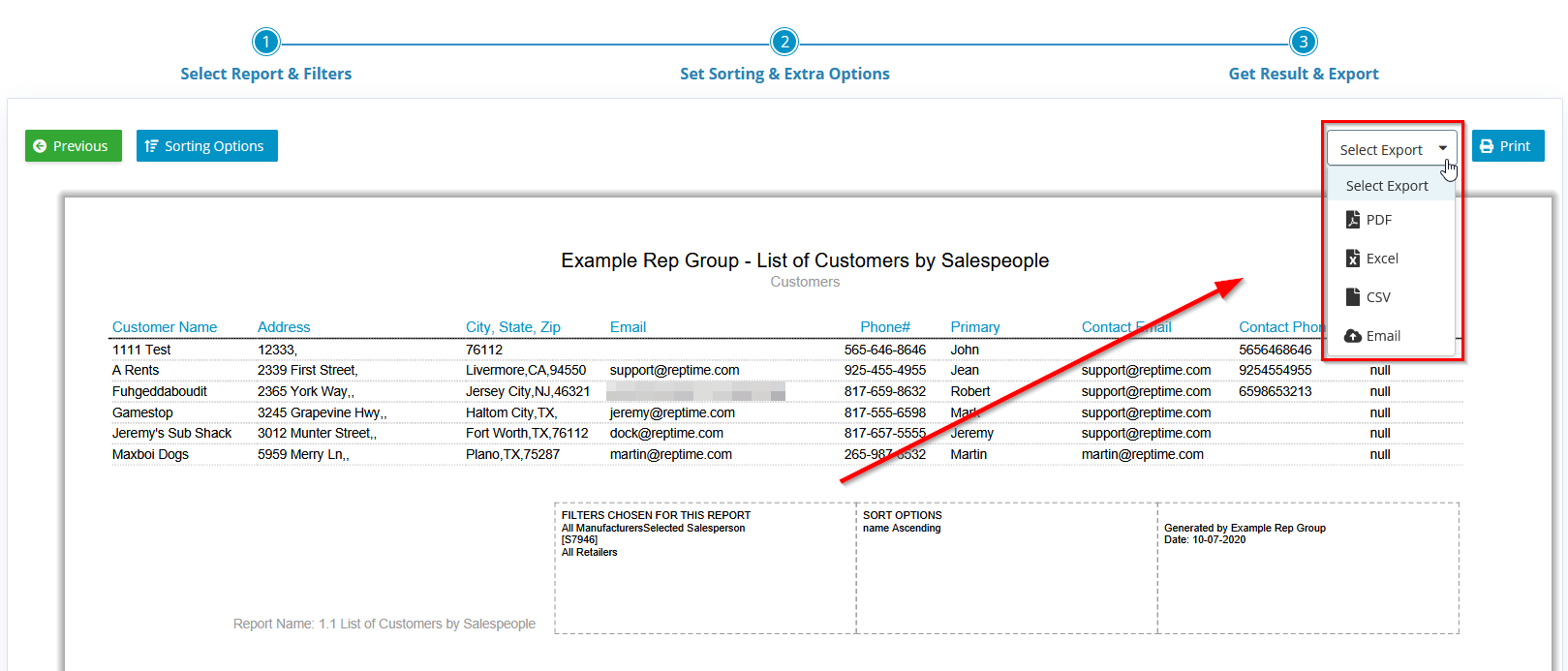
Task: Click the Phone# column header
Action: coord(884,327)
